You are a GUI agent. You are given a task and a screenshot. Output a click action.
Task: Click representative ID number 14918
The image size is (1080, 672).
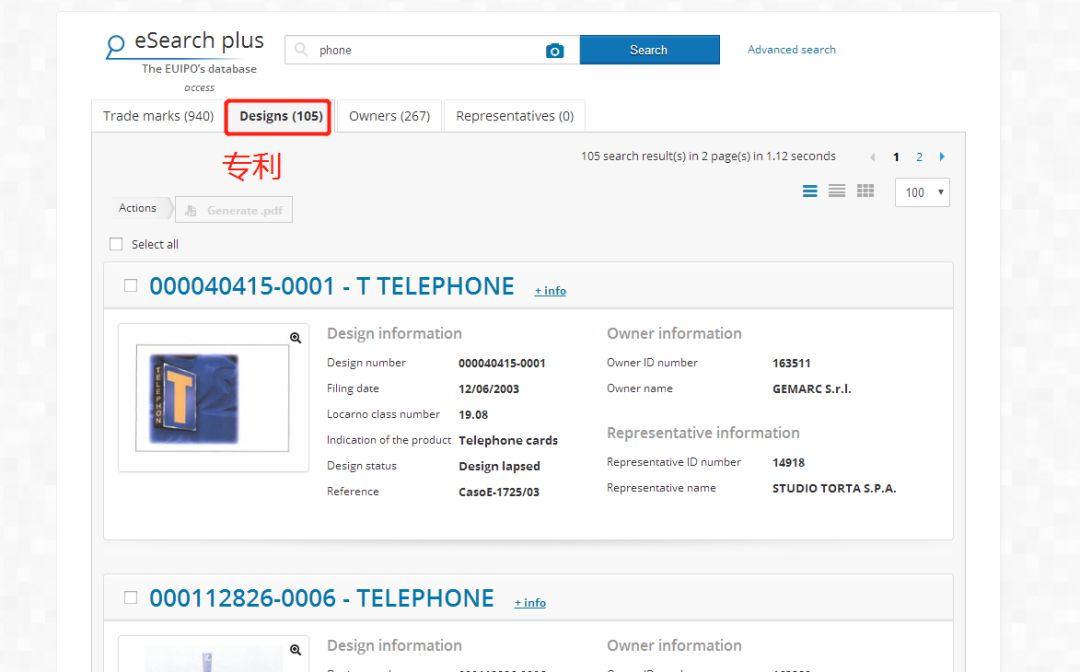point(789,463)
